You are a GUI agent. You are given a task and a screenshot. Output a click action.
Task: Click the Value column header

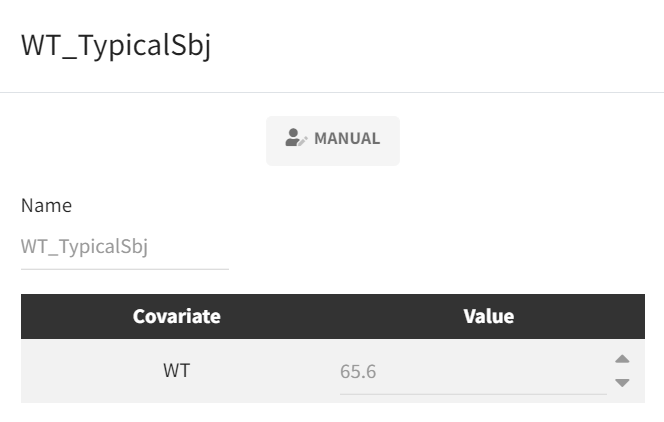click(x=489, y=316)
